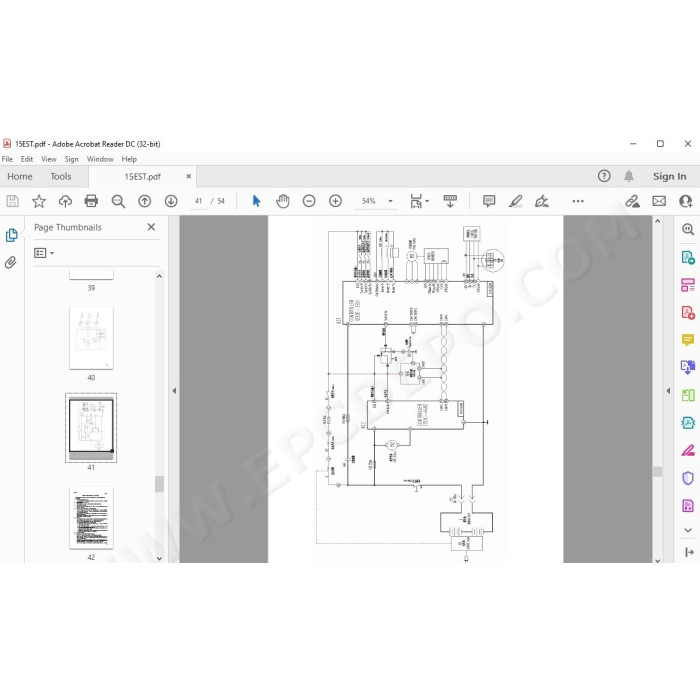This screenshot has height=700, width=700.
Task: Activate the Selection arrow tool
Action: point(256,201)
